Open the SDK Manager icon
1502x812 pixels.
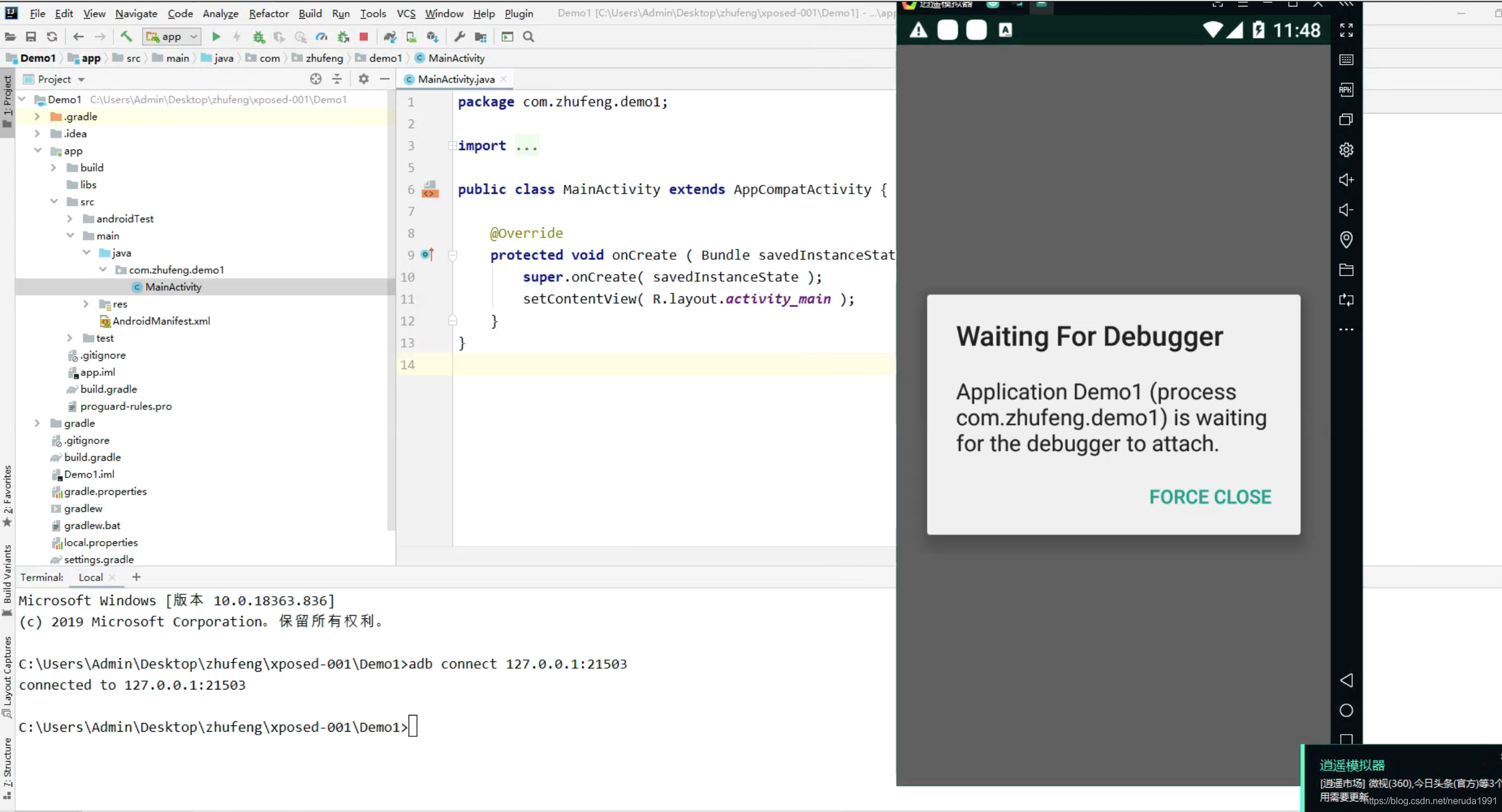point(433,37)
